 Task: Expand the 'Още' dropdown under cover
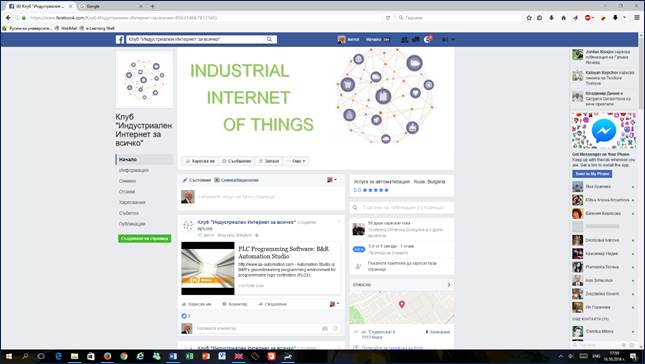point(297,161)
